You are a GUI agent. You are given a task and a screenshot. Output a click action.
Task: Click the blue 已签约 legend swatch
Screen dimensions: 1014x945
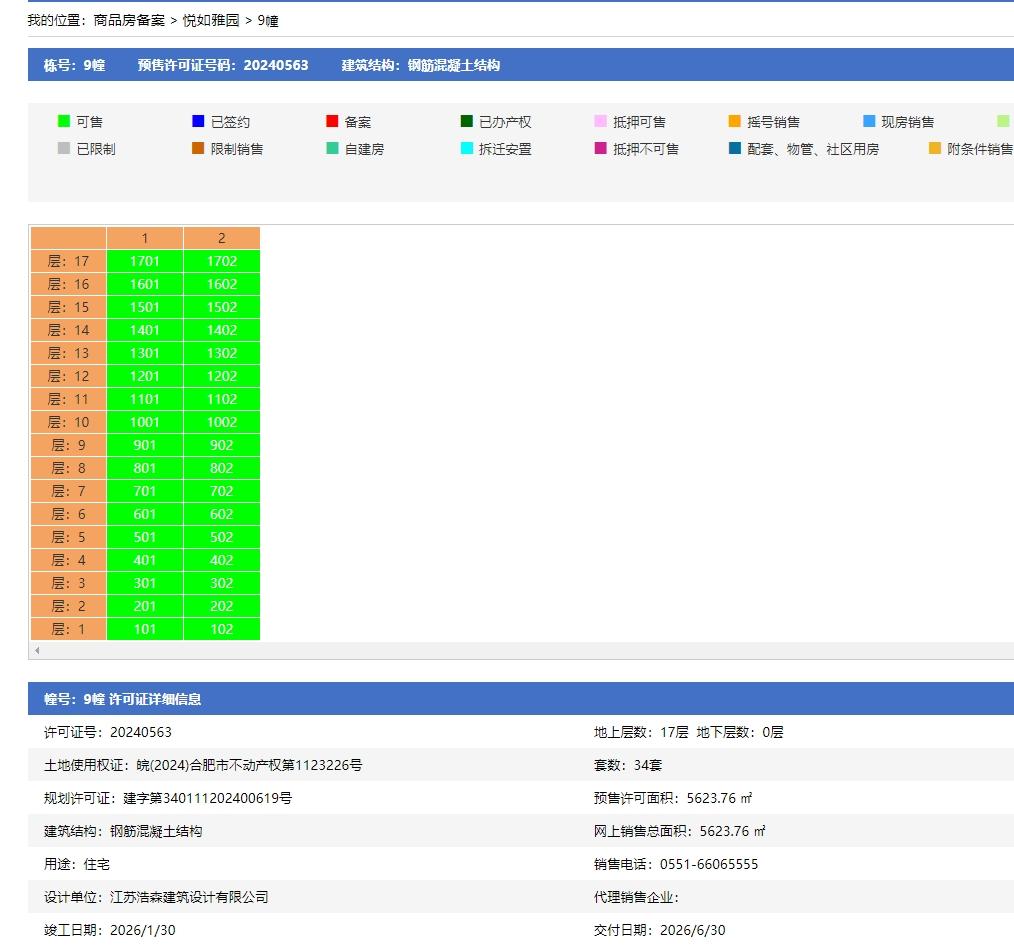[199, 121]
